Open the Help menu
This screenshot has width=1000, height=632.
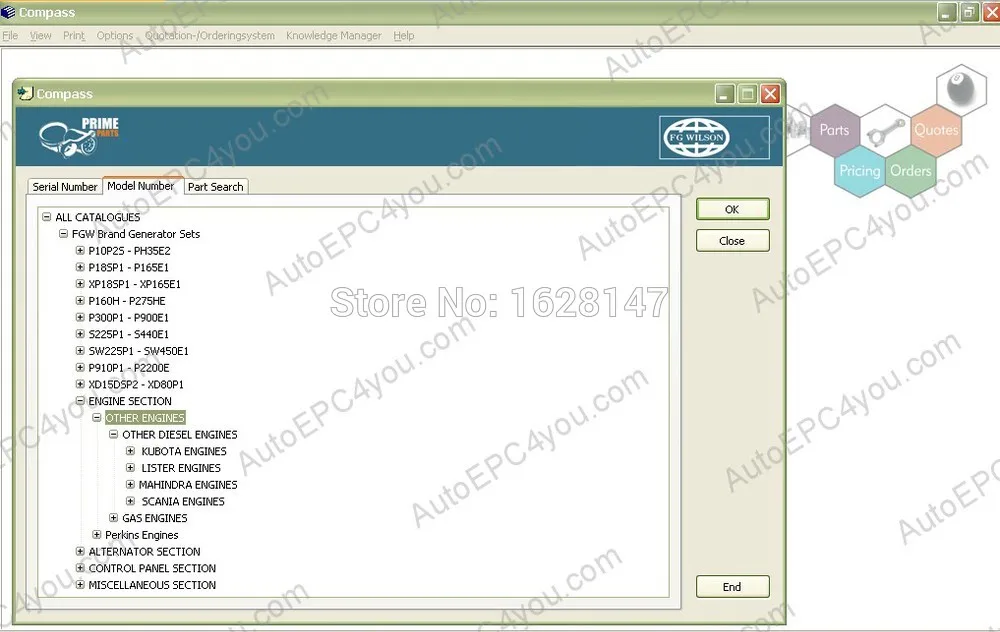[x=404, y=36]
